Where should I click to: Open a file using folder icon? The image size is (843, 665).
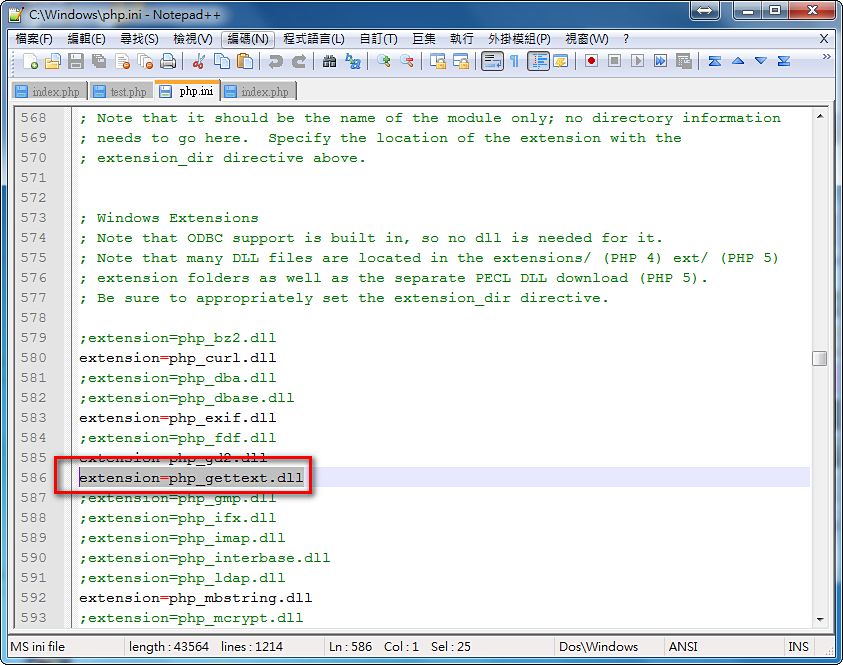point(53,61)
